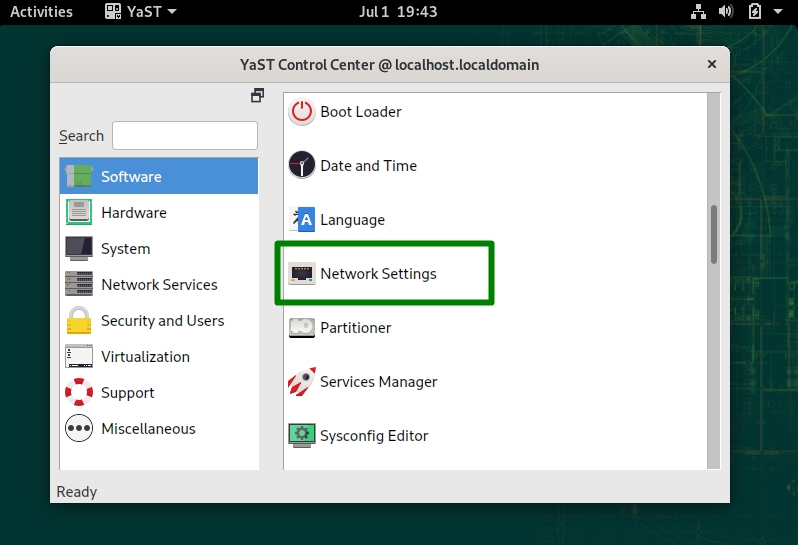
Task: Click the Virtualization terminal icon
Action: pos(79,356)
